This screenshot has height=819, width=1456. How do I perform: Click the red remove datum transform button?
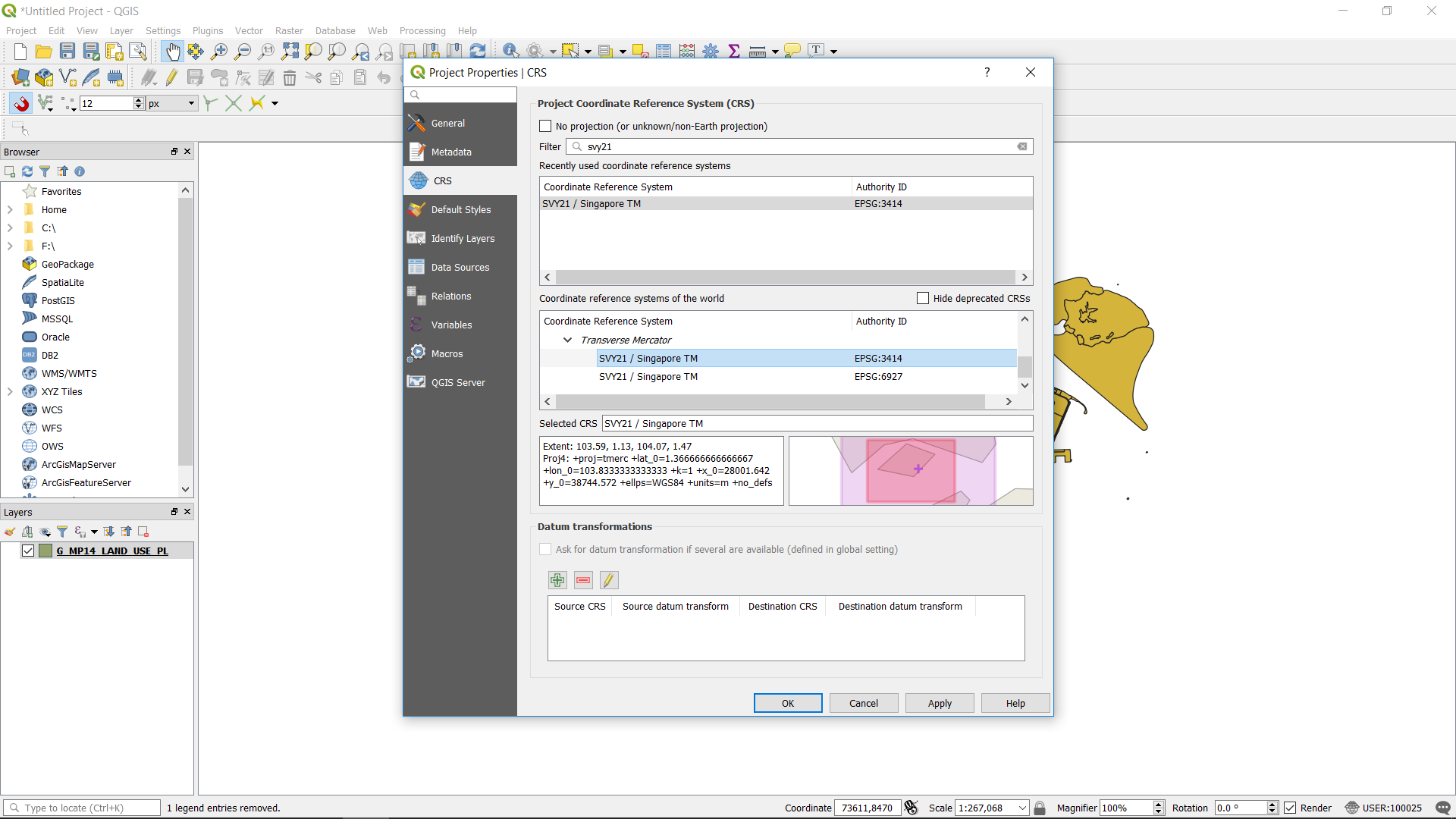tap(583, 580)
